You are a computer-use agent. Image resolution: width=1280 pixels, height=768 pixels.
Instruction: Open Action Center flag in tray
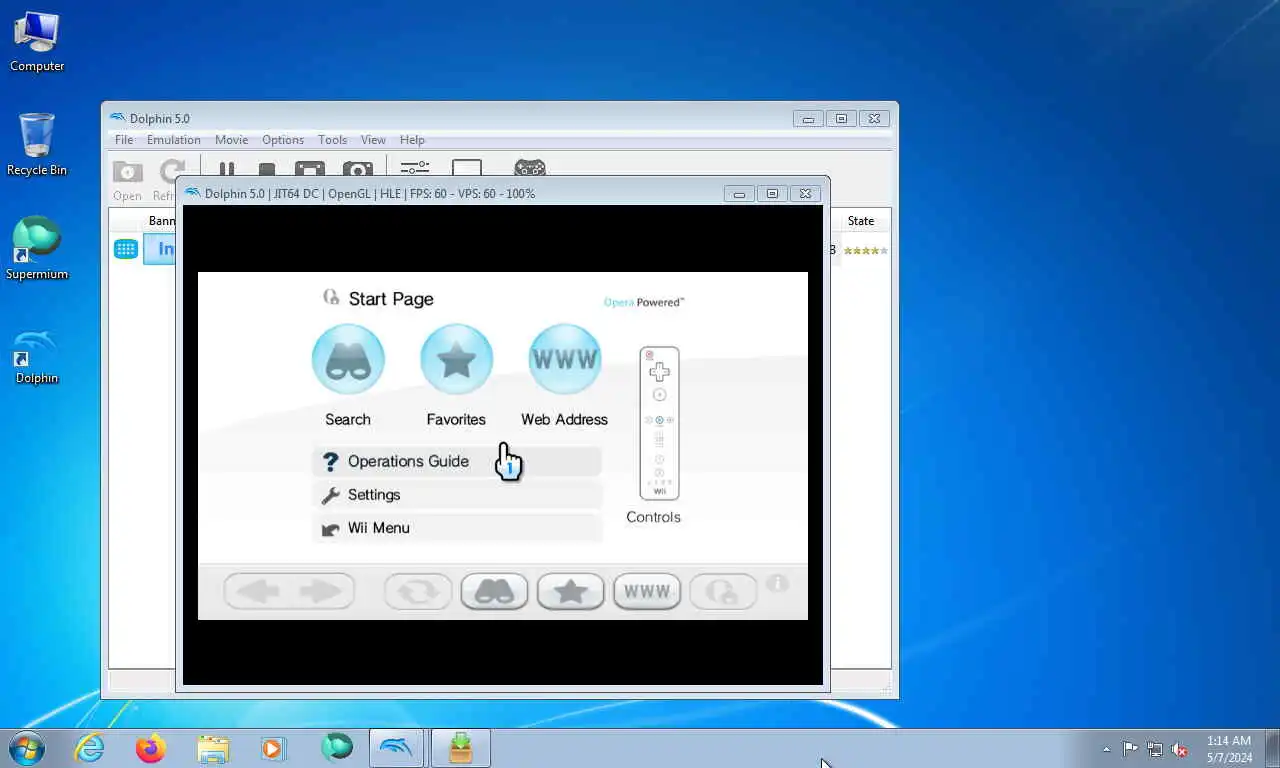click(1130, 749)
